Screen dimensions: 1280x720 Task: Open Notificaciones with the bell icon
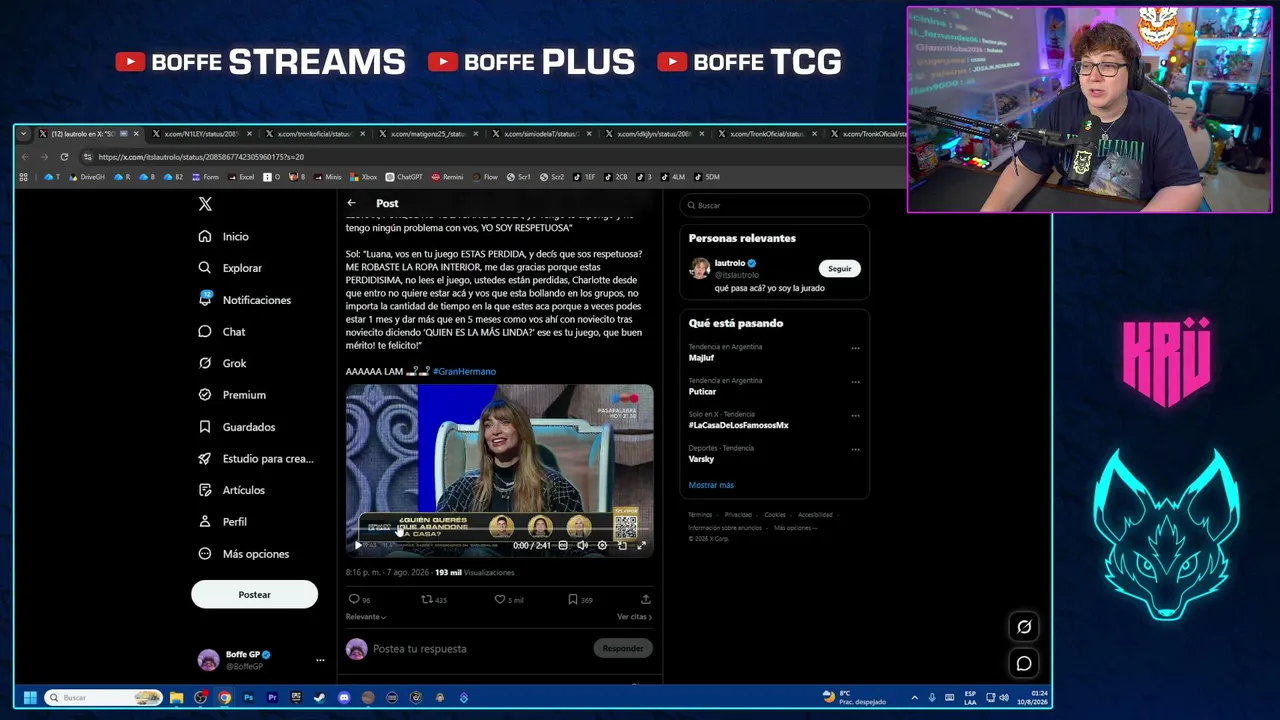244,300
